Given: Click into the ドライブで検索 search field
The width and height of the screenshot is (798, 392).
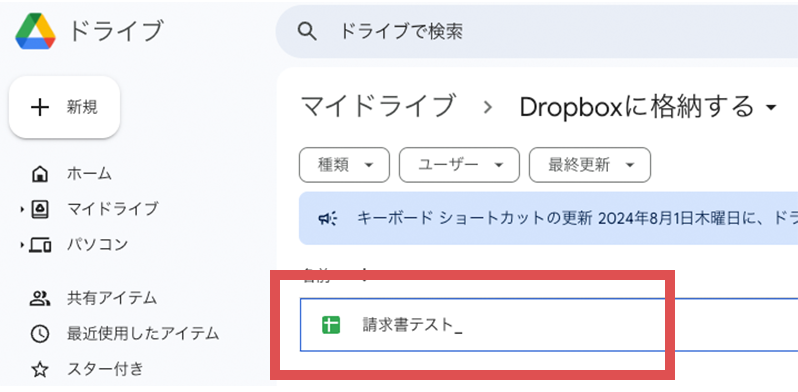Looking at the screenshot, I should (x=537, y=32).
